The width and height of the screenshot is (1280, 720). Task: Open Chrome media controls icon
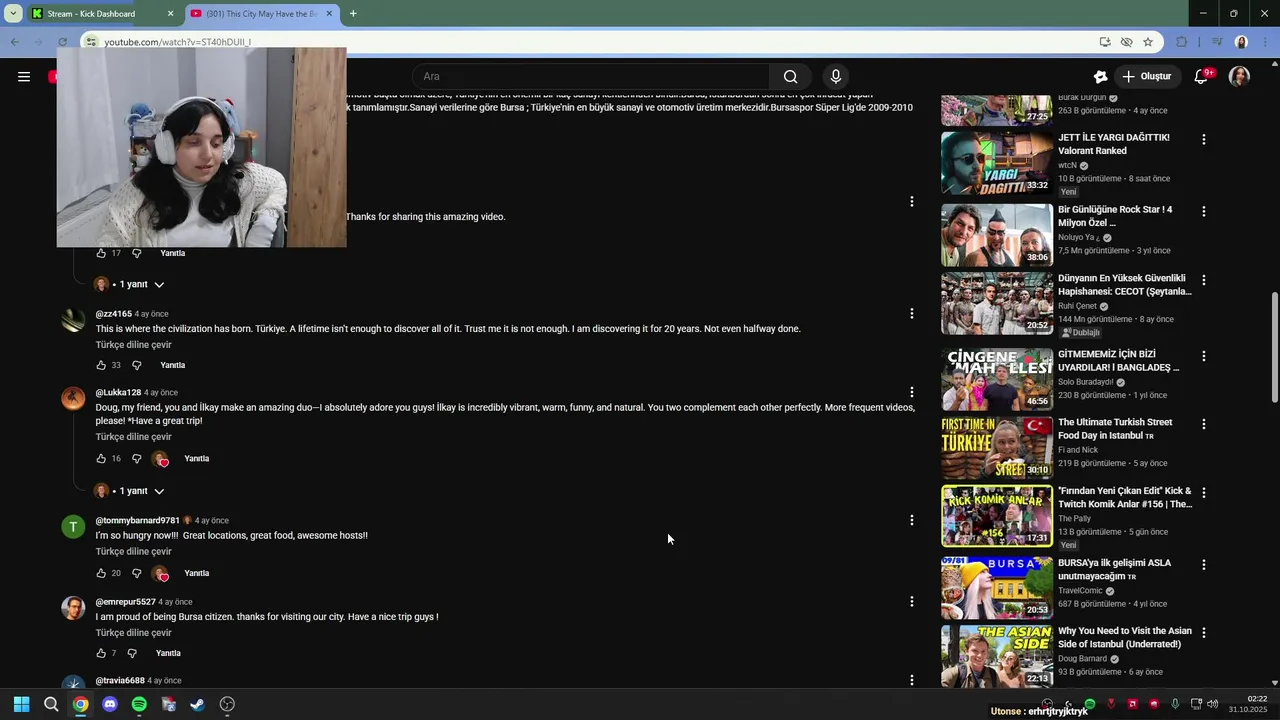coord(1217,42)
